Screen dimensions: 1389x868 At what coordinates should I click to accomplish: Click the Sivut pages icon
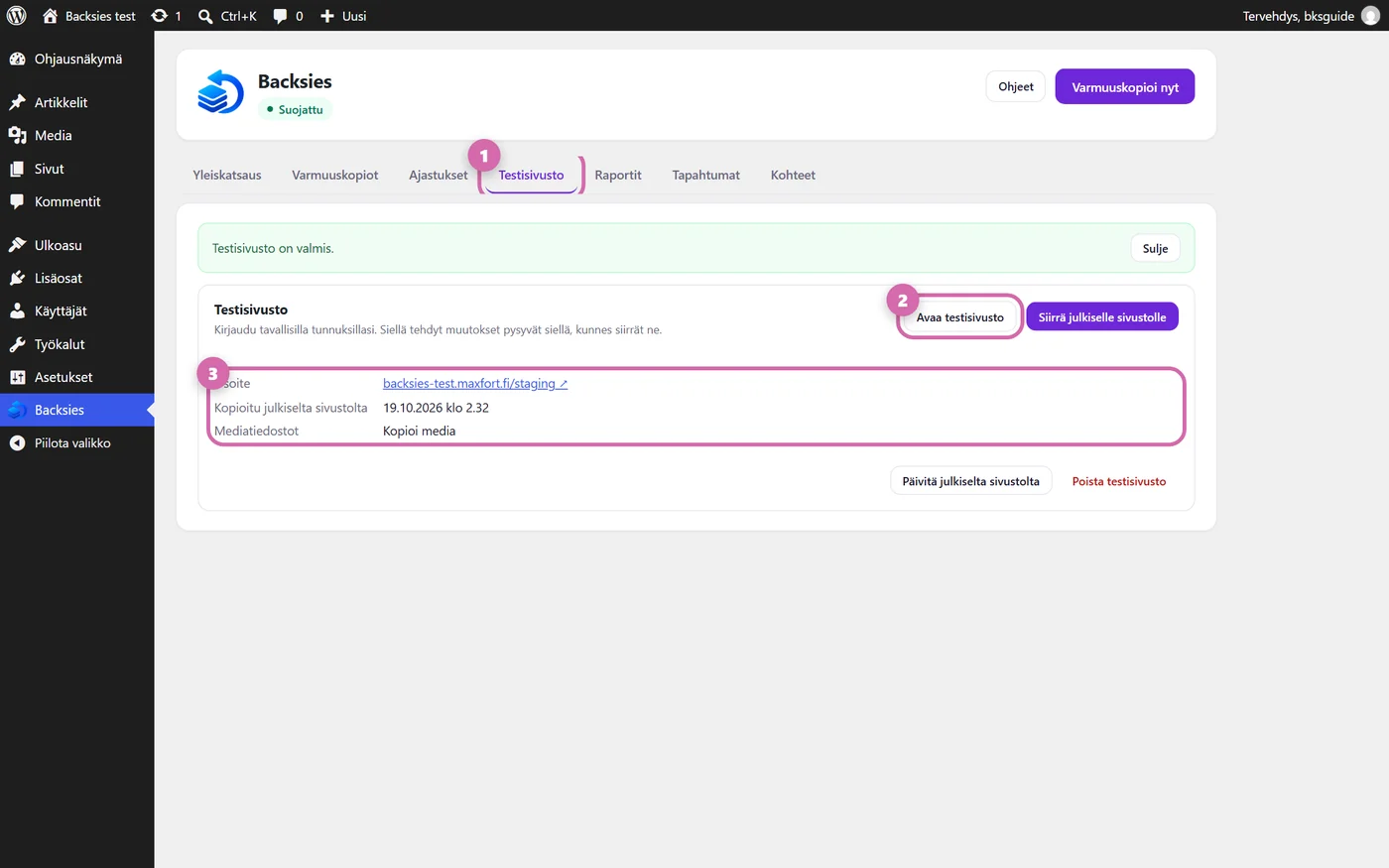(x=17, y=169)
